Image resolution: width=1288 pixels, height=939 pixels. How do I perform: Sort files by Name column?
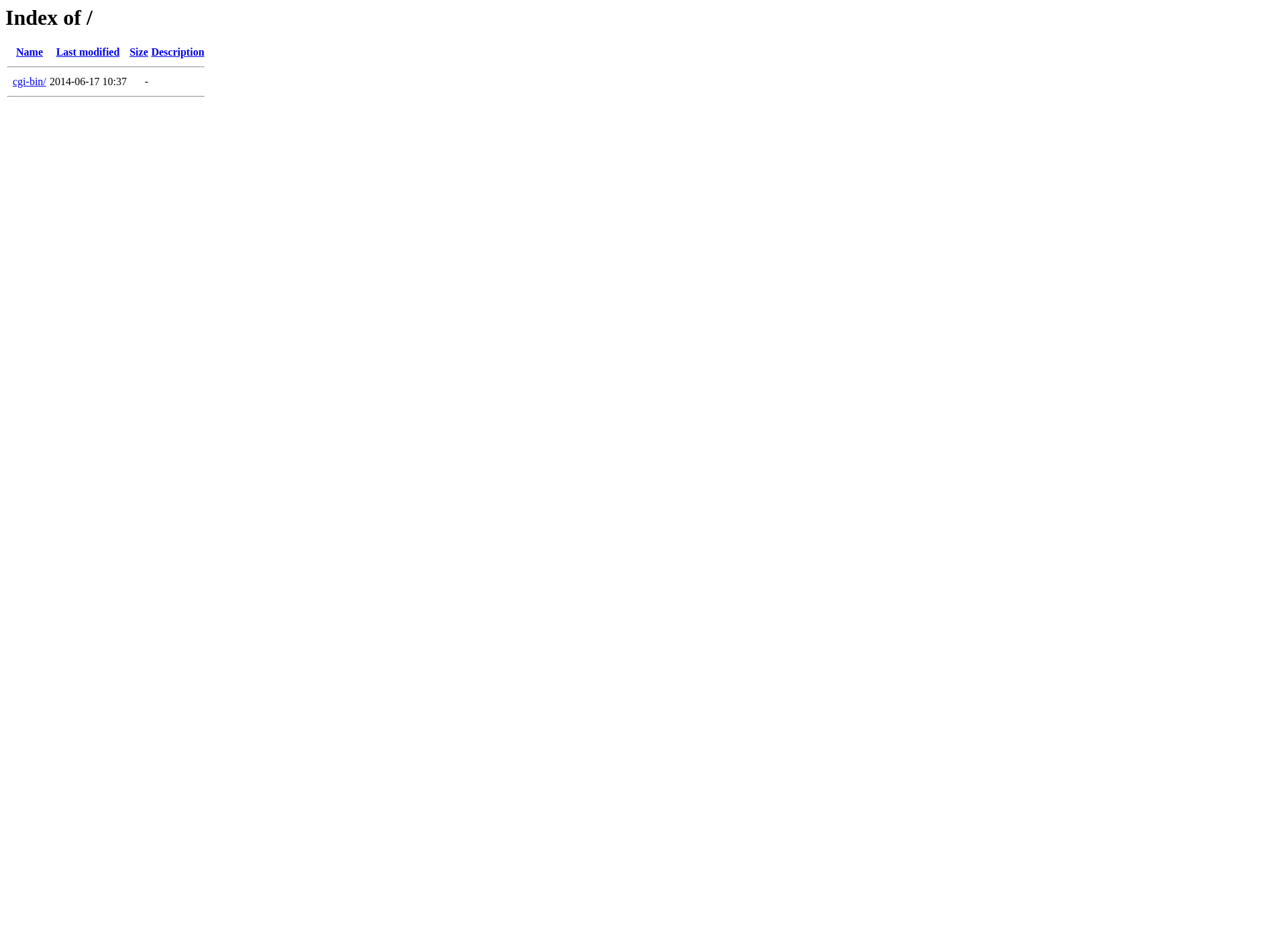(30, 52)
